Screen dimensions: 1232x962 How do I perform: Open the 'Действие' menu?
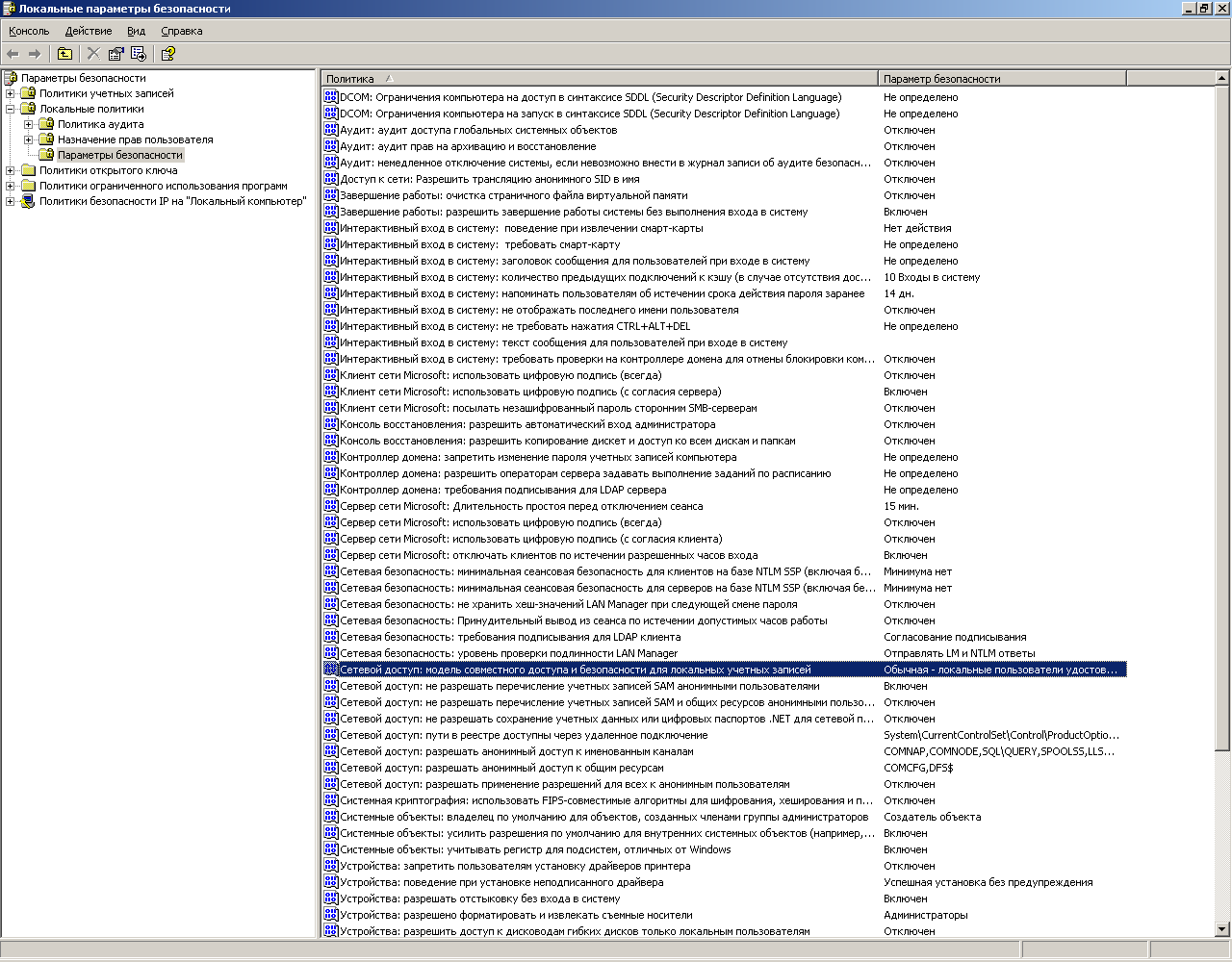[x=89, y=31]
